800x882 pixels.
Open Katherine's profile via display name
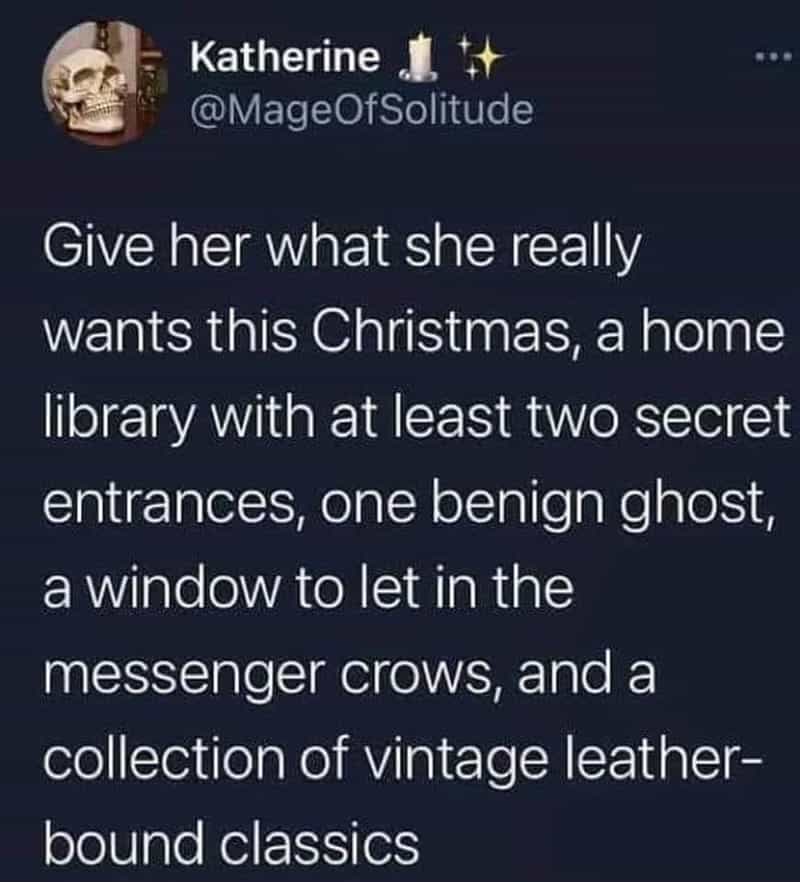click(x=285, y=57)
